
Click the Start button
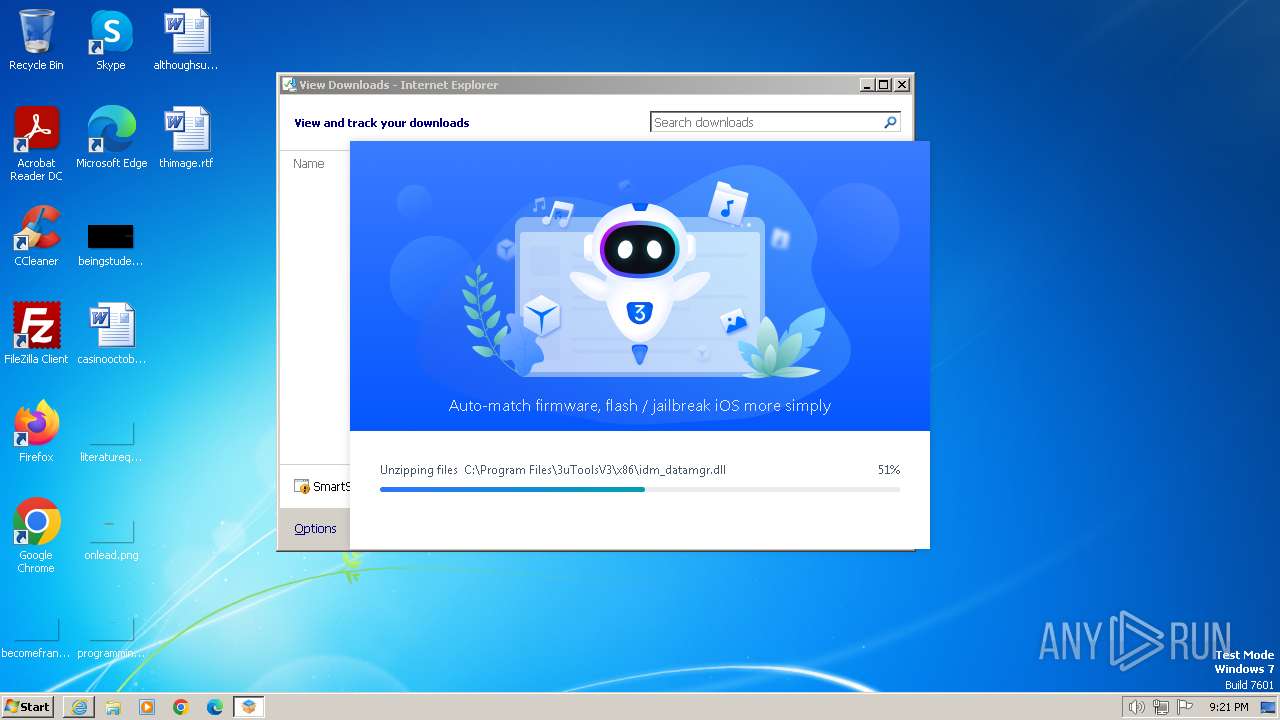pos(27,706)
